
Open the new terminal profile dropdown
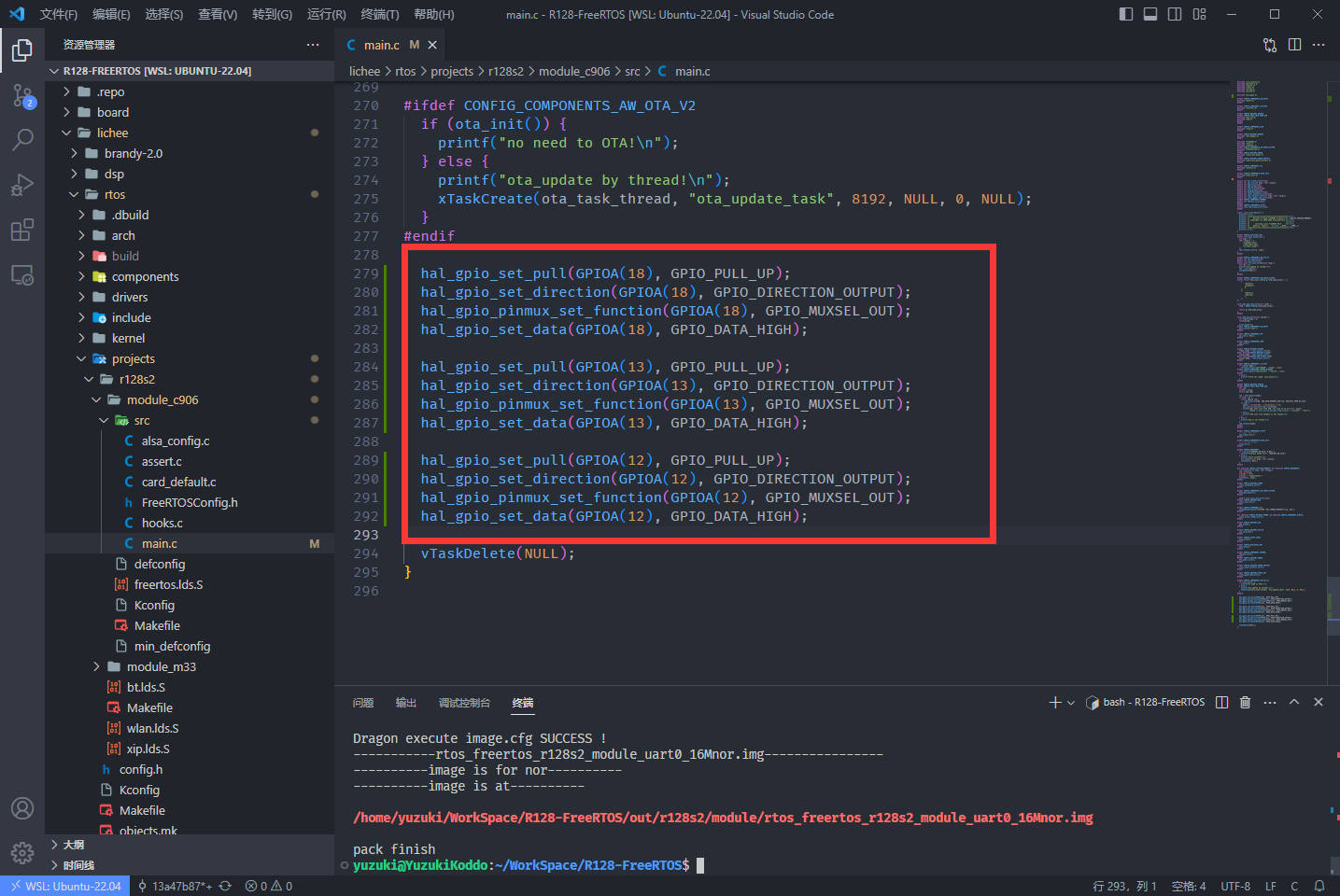(1071, 703)
